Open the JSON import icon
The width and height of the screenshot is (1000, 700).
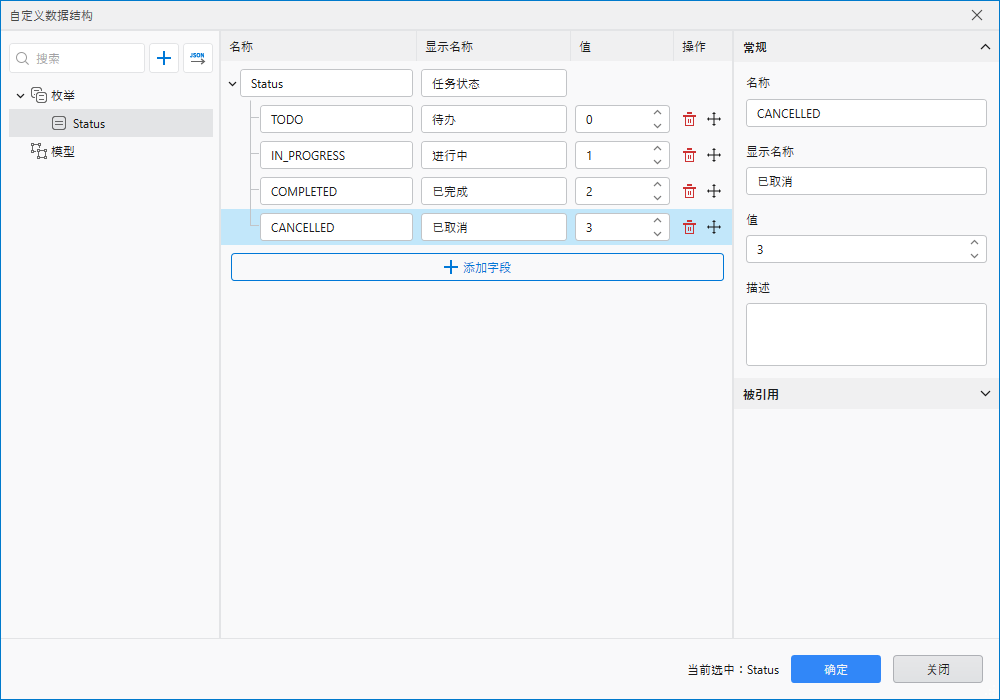[x=197, y=58]
